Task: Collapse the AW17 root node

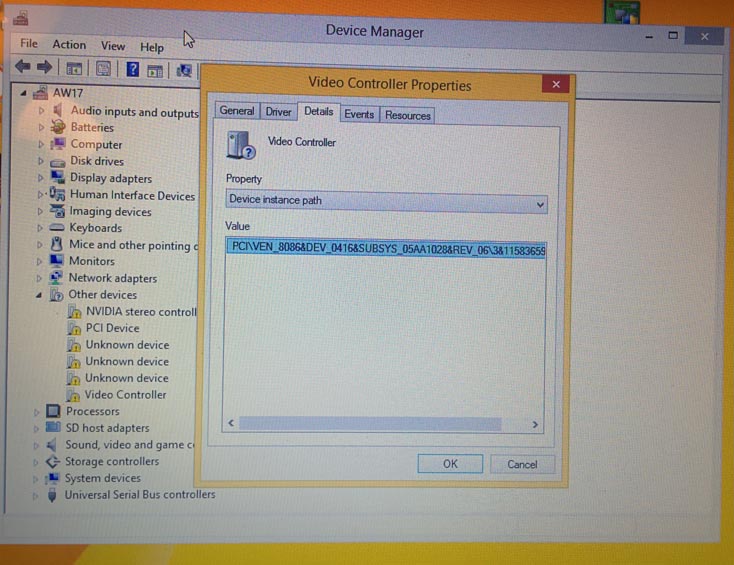Action: (23, 93)
